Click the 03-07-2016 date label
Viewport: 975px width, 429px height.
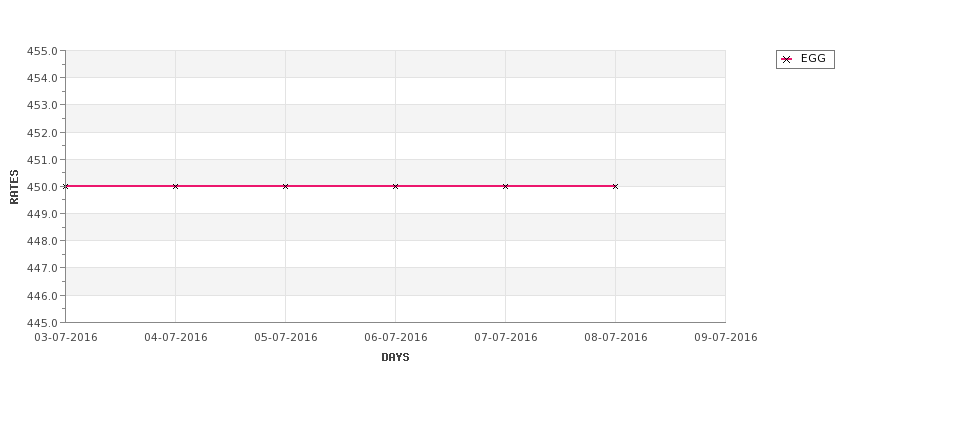tap(66, 338)
